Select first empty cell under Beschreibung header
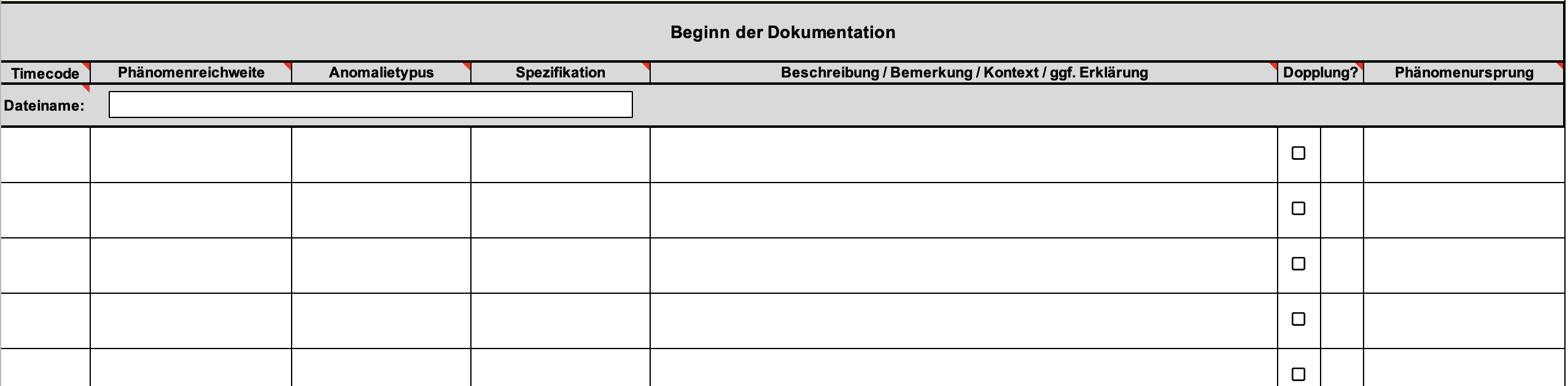Viewport: 1568px width, 386px height. [x=963, y=154]
